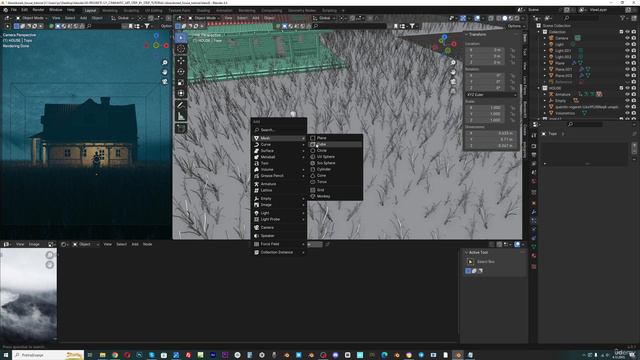The width and height of the screenshot is (640, 360).
Task: Add a Monkey mesh
Action: tap(335, 196)
